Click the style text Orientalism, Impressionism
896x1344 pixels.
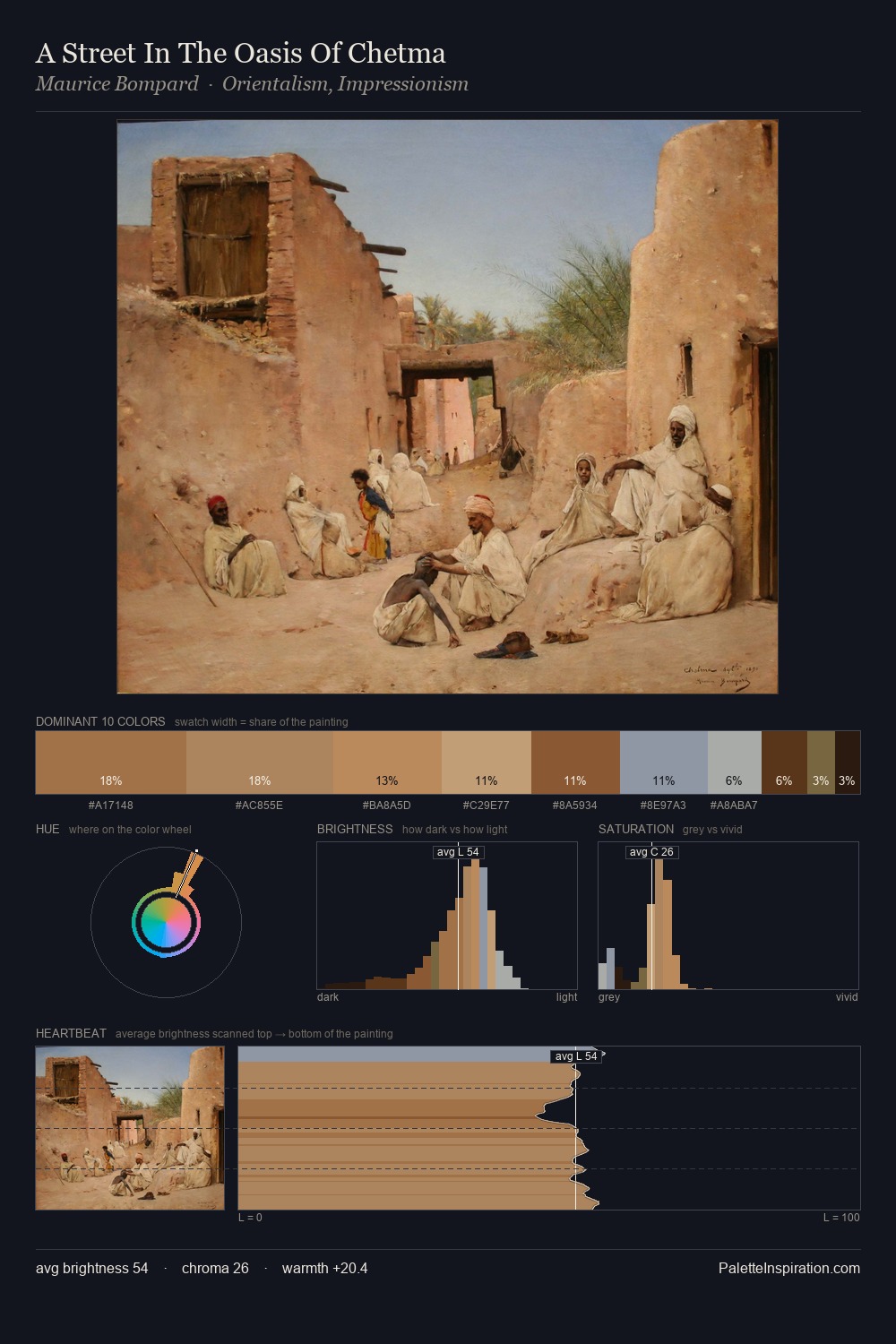pos(345,84)
